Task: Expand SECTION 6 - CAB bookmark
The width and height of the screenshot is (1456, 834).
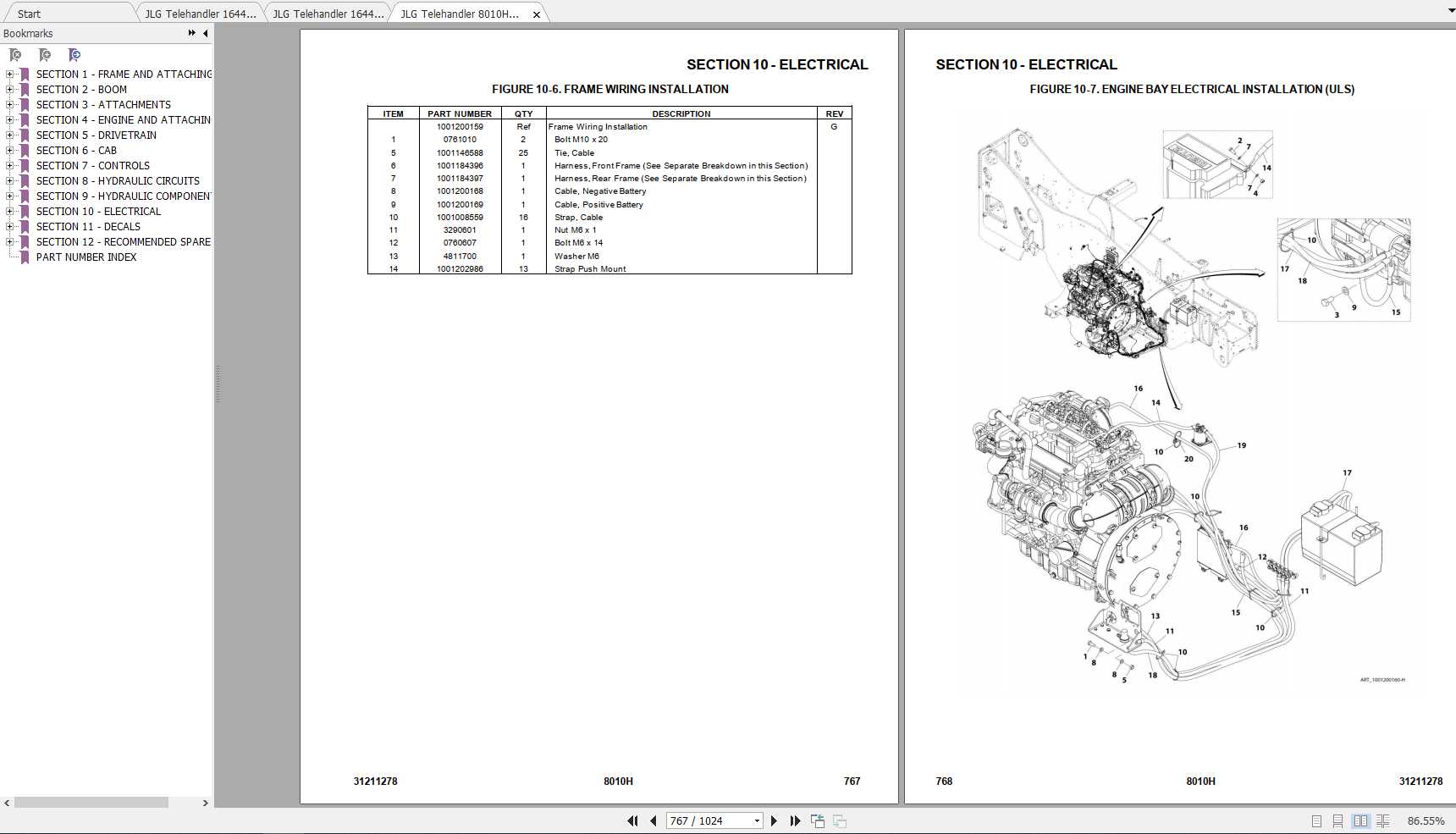Action: click(9, 151)
